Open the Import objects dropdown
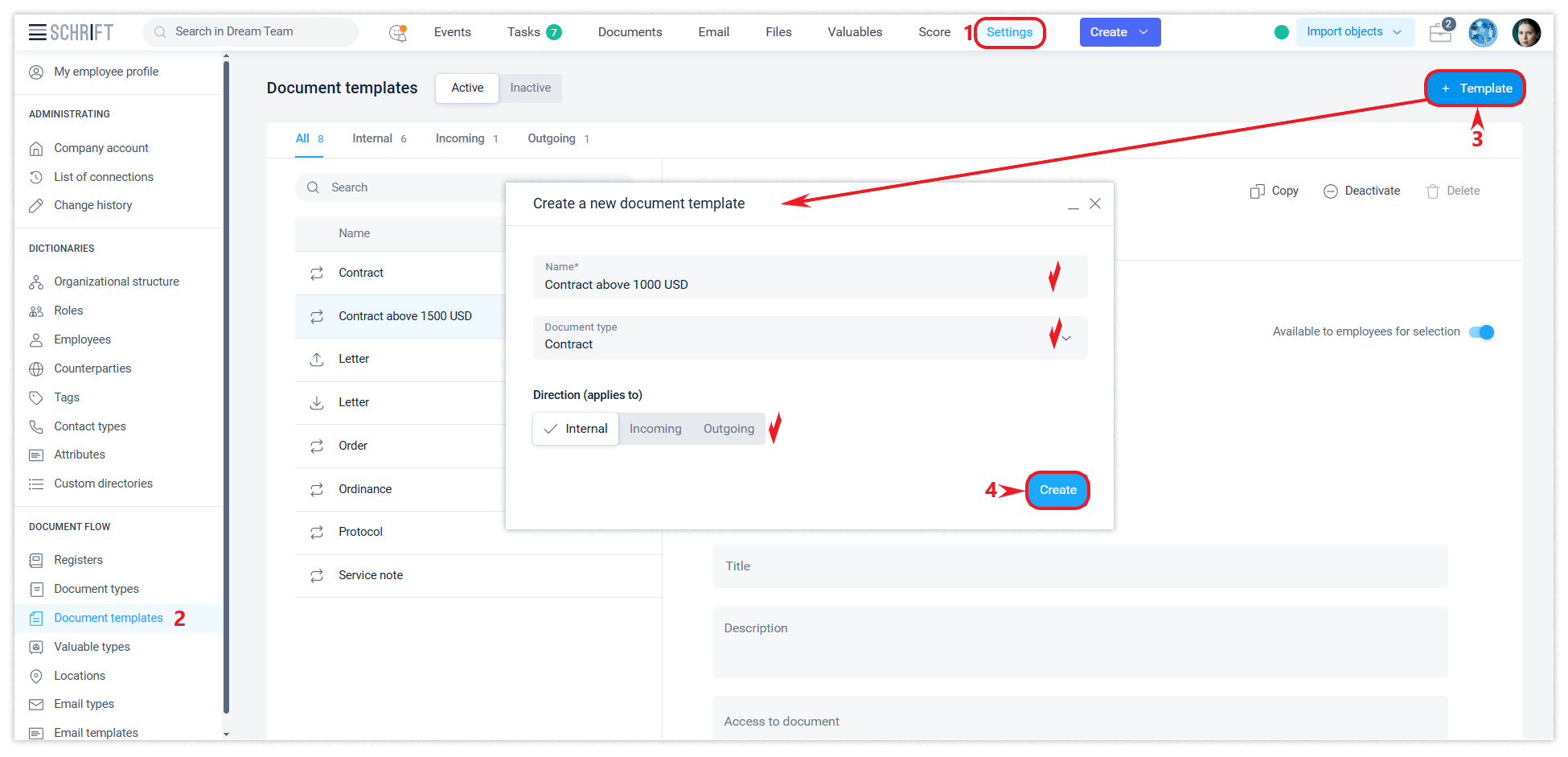The height and width of the screenshot is (757, 1568). pyautogui.click(x=1354, y=32)
